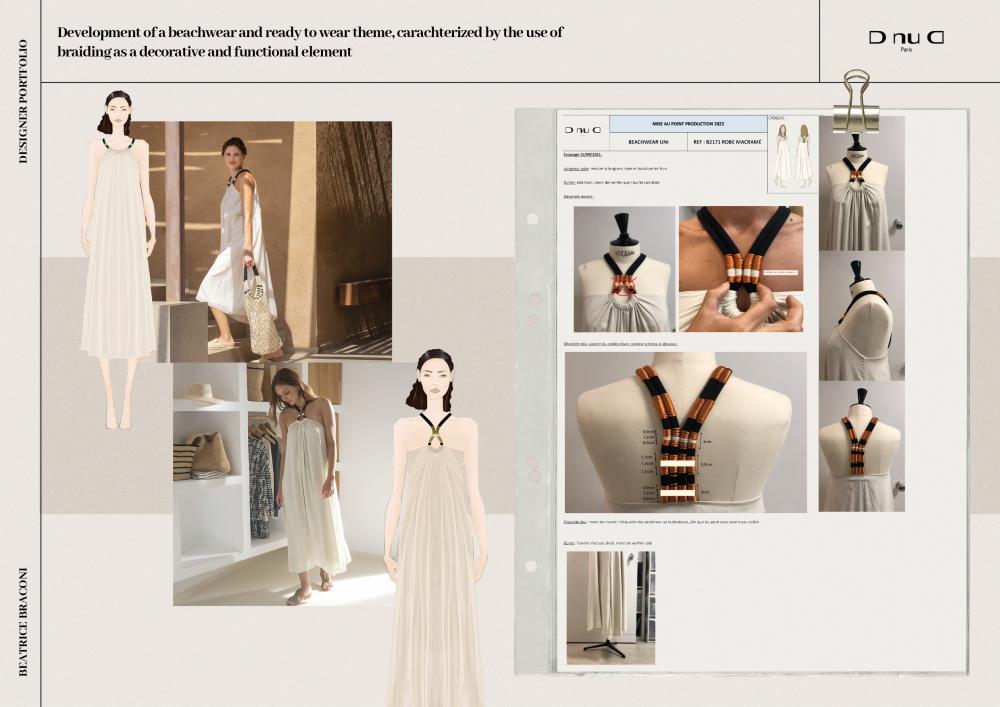Select the large halter dress illustration
The width and height of the screenshot is (1000, 707).
[436, 530]
